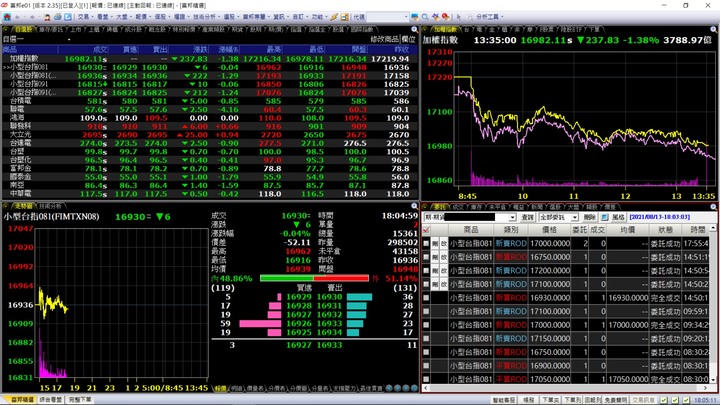Switch to the 綜合看盤 bottom tab
This screenshot has width=720, height=405.
(51, 400)
